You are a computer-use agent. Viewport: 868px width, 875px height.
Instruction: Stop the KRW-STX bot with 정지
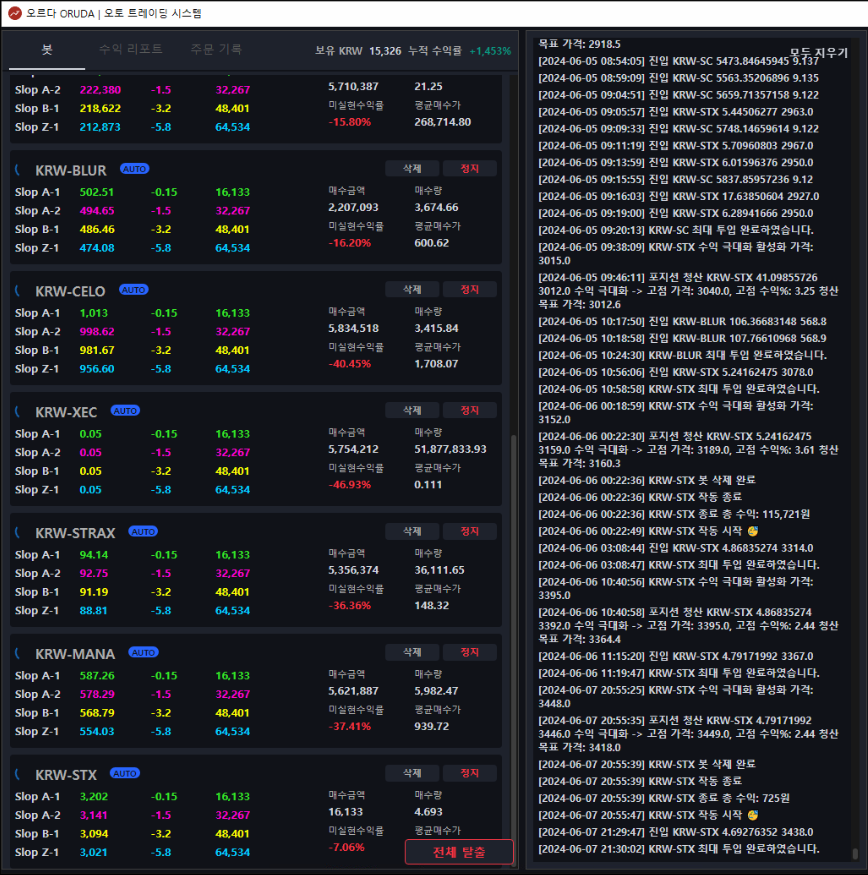coord(469,773)
